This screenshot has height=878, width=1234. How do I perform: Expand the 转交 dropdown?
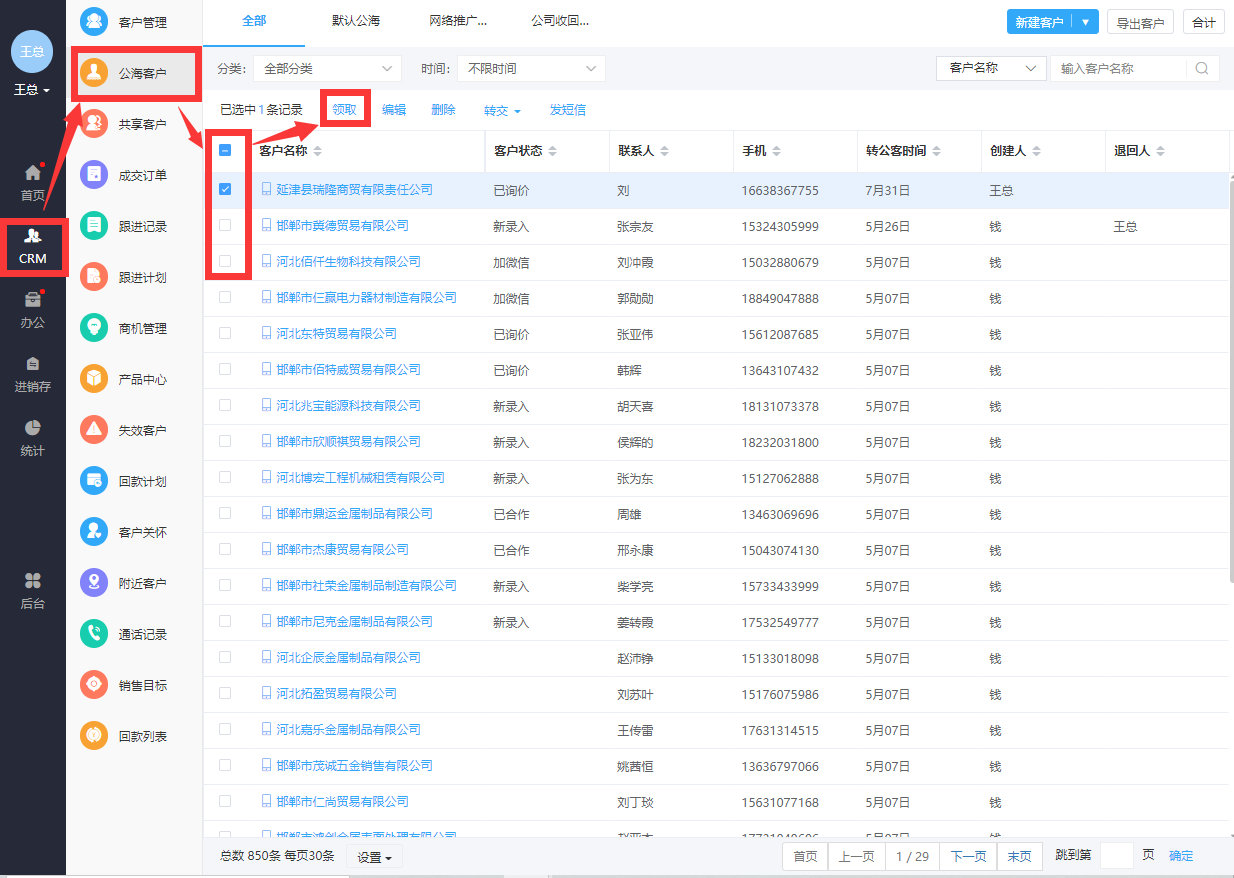point(502,111)
